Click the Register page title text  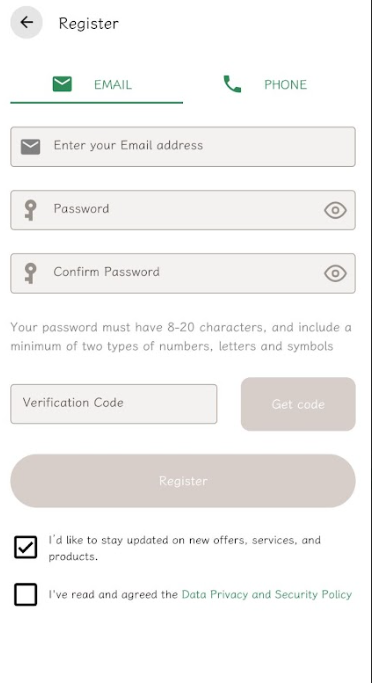88,24
